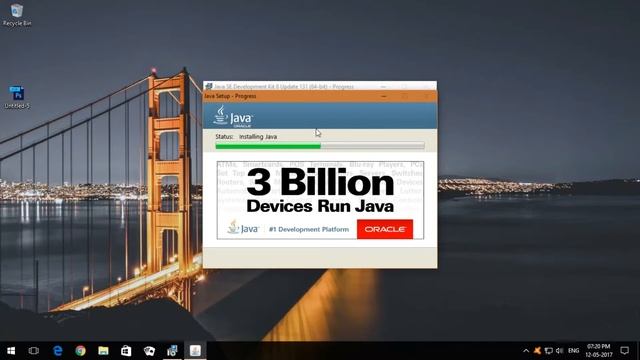Open the Windows Start menu

click(11, 351)
